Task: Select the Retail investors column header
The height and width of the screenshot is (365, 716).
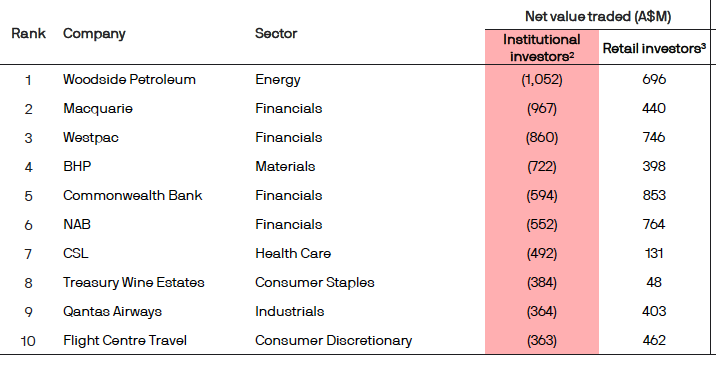Action: (x=654, y=48)
